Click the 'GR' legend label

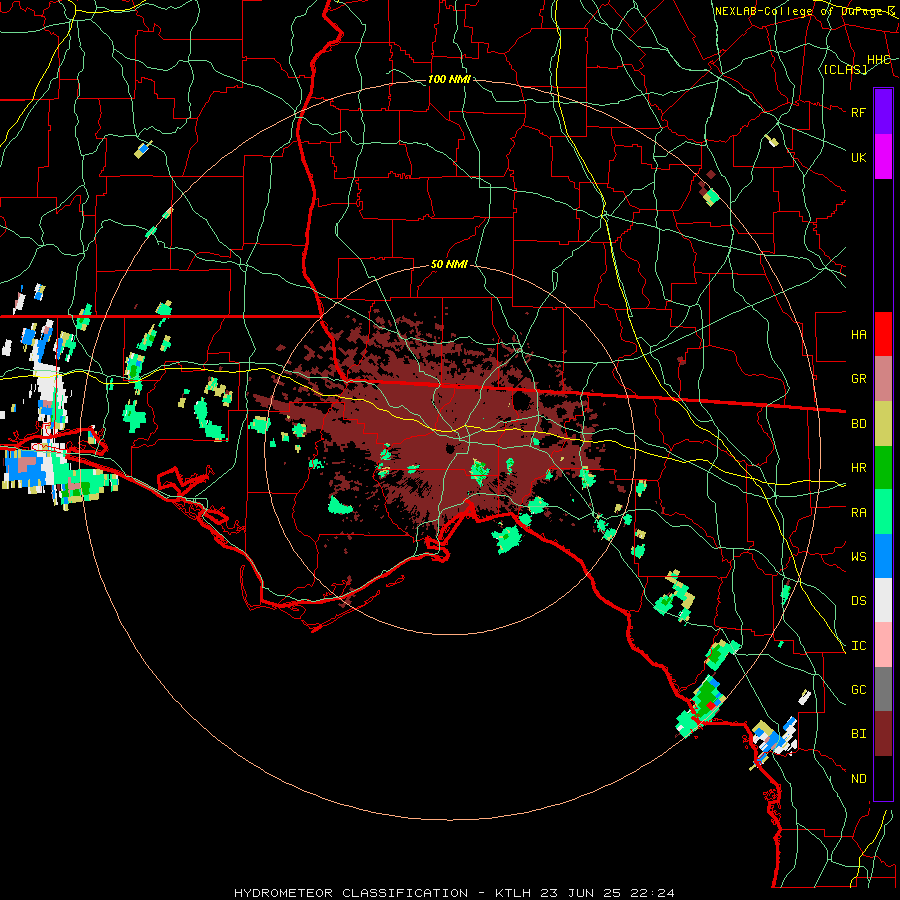tap(858, 379)
